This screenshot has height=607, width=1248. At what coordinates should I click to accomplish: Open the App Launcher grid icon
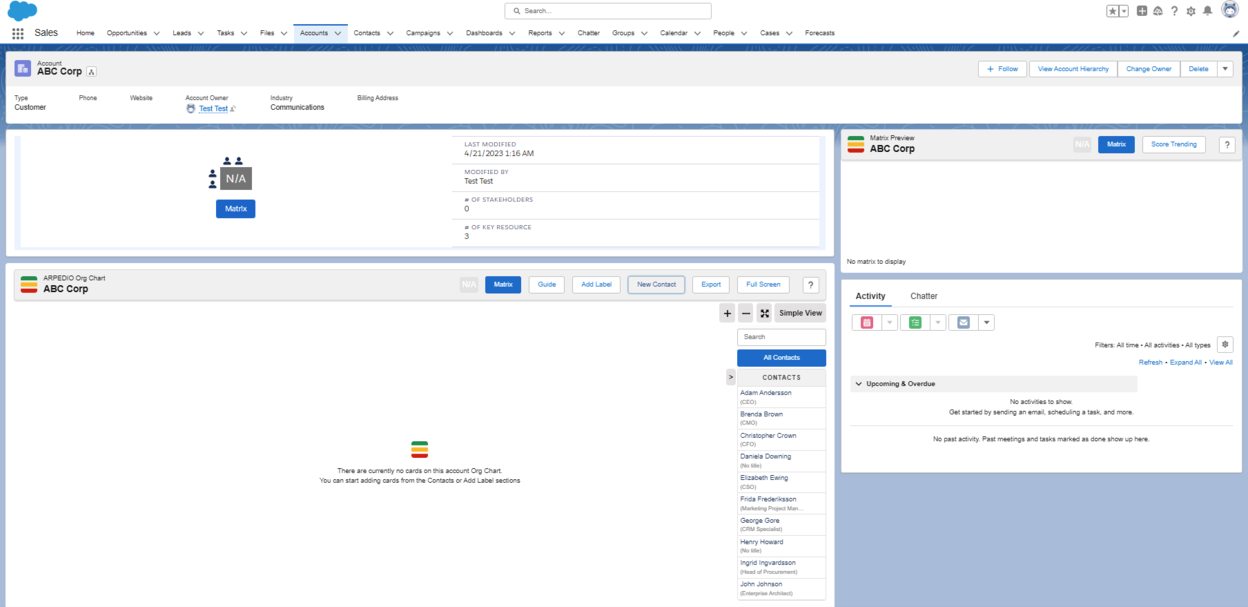(18, 33)
